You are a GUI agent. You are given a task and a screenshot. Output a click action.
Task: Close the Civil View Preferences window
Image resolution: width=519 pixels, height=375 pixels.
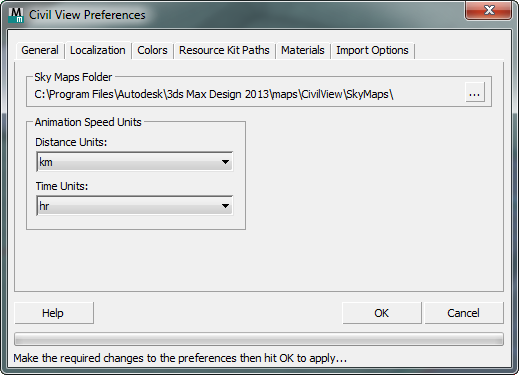click(x=489, y=10)
